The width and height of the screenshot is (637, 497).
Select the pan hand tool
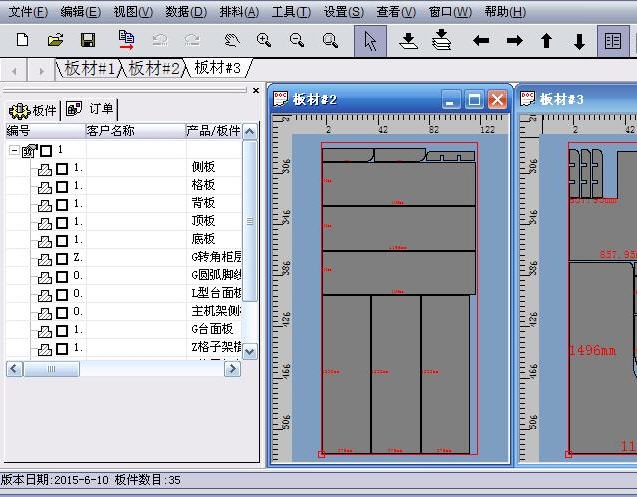[x=231, y=41]
